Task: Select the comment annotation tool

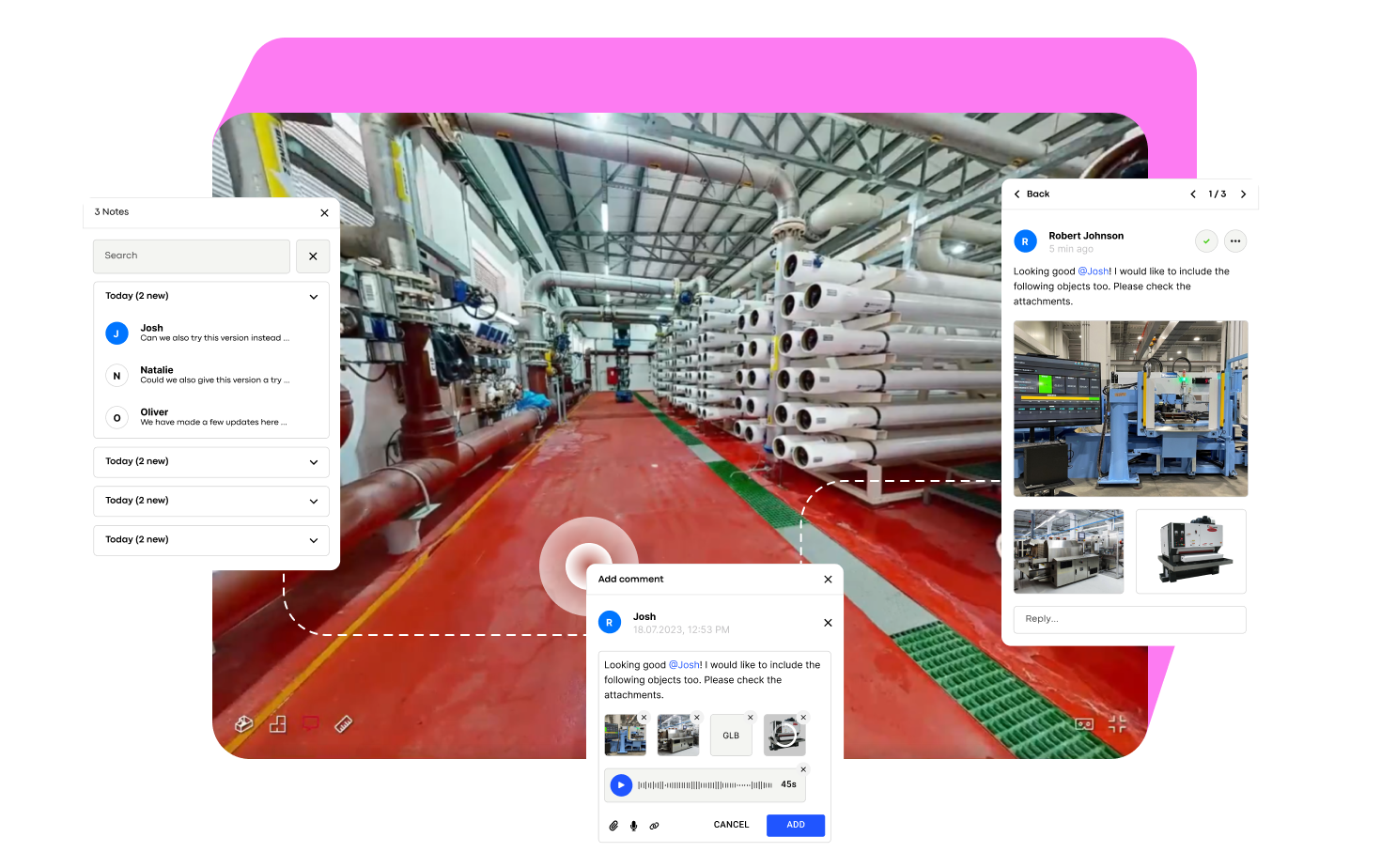Action: pos(310,723)
